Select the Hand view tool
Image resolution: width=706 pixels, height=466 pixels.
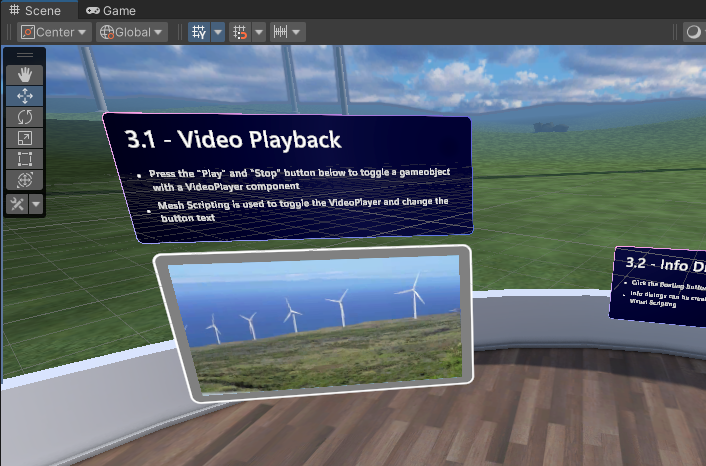[25, 75]
